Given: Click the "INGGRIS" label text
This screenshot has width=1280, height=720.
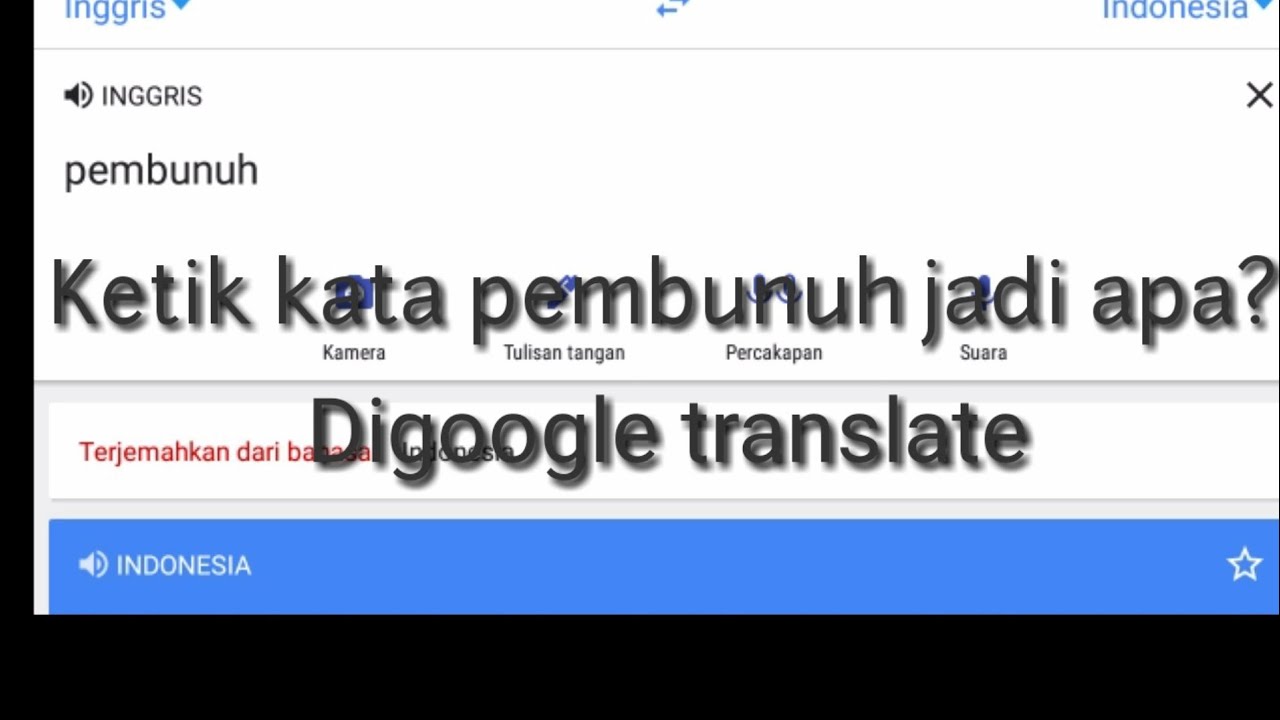Looking at the screenshot, I should coord(152,96).
